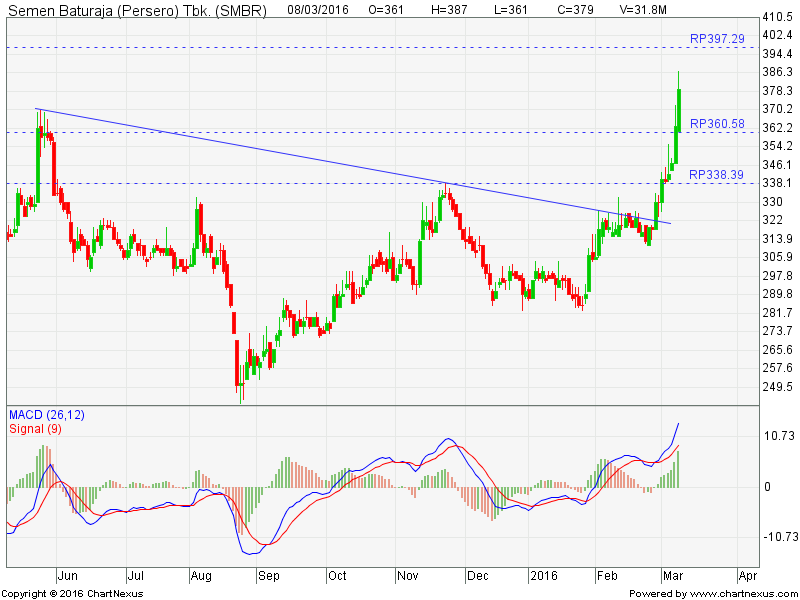Click the 330 price axis label
This screenshot has height=600, width=800.
(772, 202)
